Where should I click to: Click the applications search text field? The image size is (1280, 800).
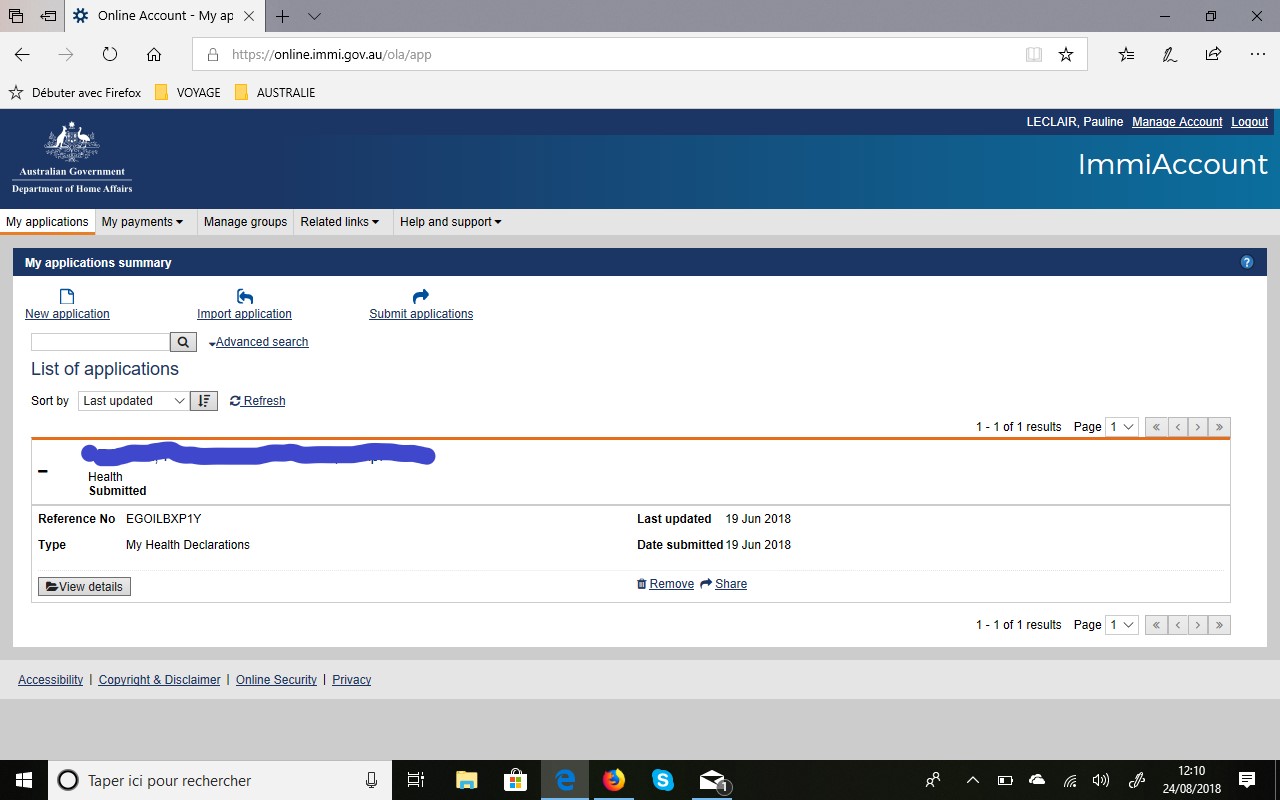pyautogui.click(x=100, y=342)
